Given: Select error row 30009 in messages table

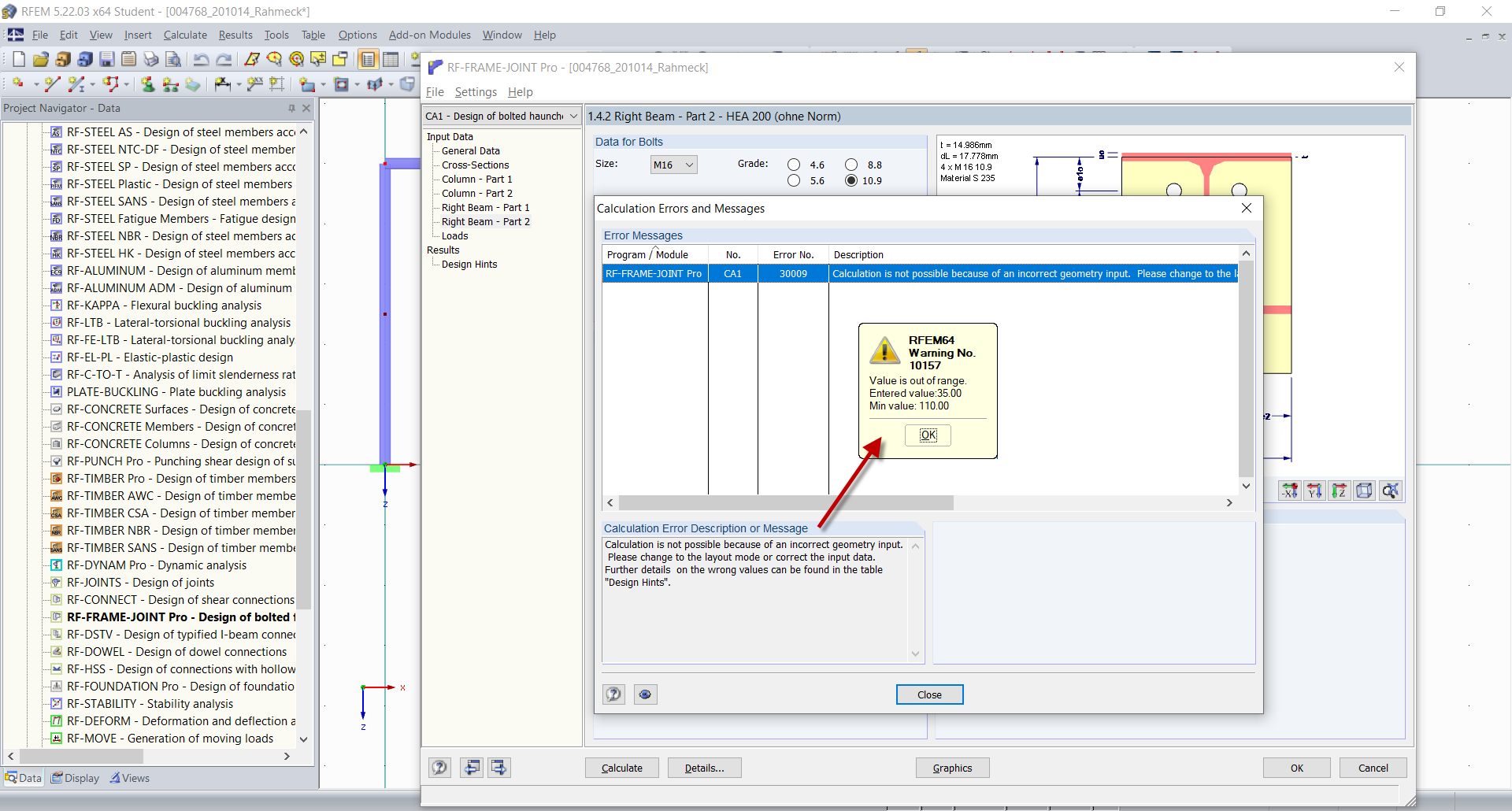Looking at the screenshot, I should click(920, 273).
